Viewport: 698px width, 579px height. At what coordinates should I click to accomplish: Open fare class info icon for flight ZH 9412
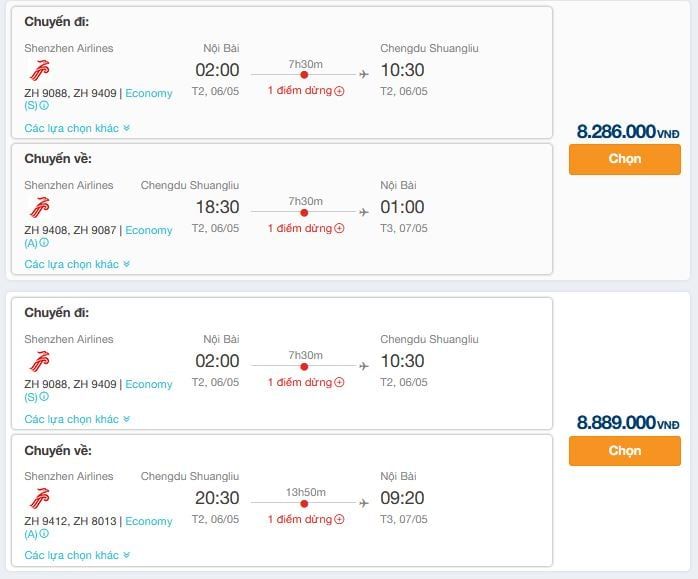pos(44,534)
